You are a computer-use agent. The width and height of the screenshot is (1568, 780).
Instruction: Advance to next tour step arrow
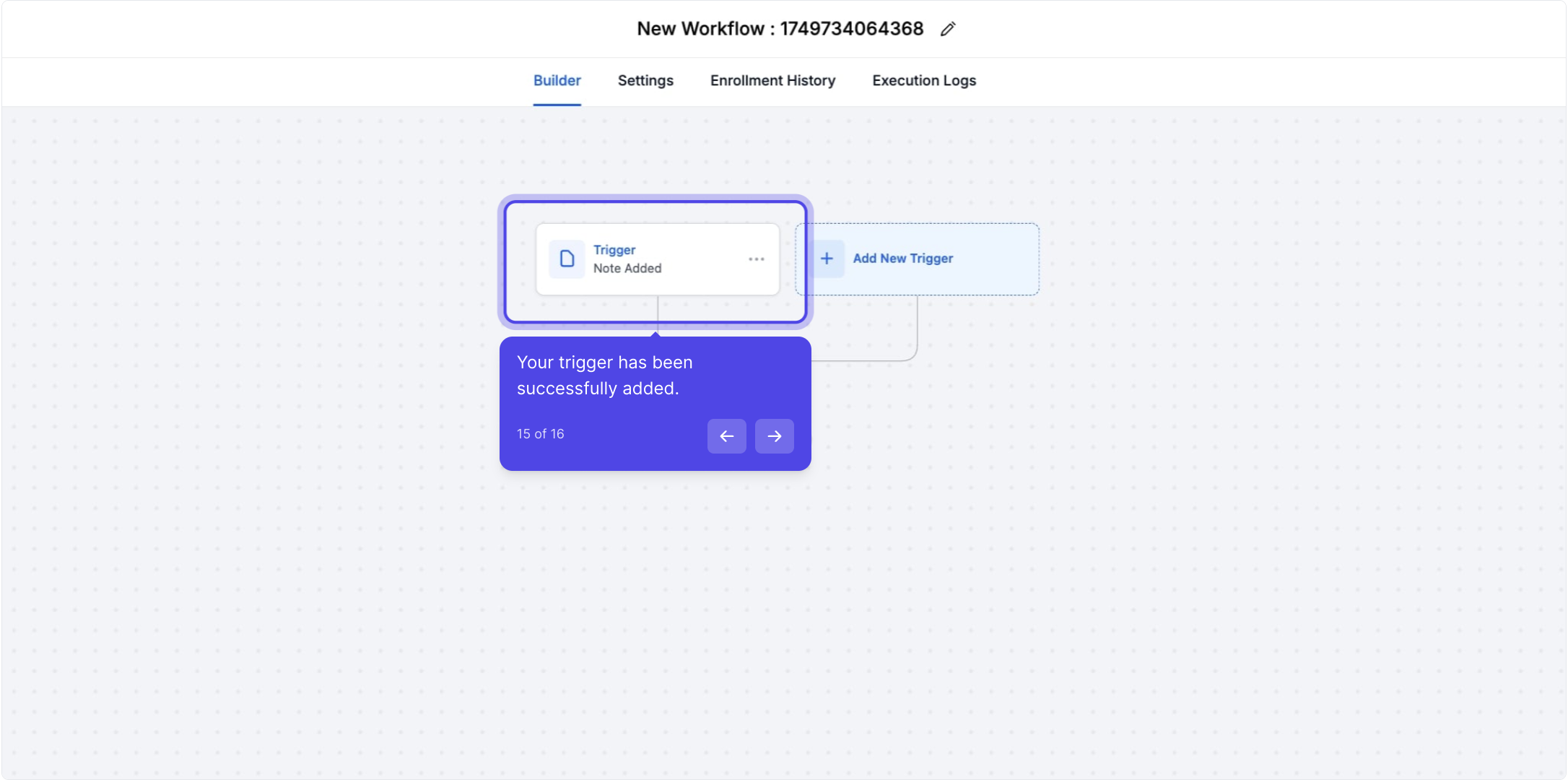(x=775, y=436)
